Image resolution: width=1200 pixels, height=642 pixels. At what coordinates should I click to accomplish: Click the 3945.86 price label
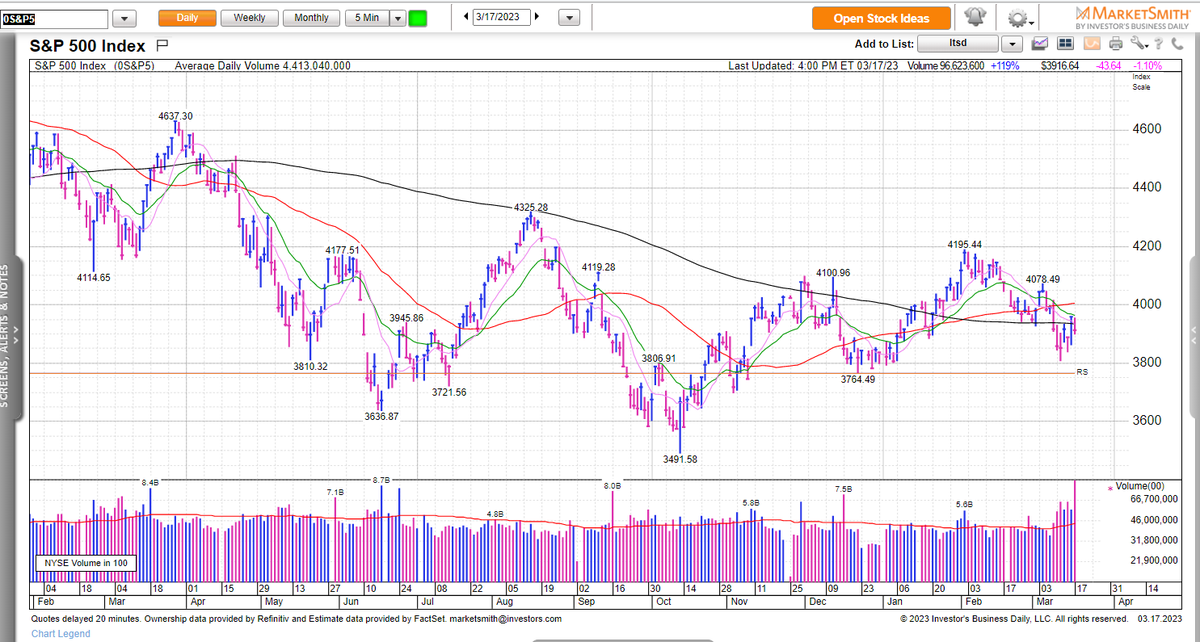tap(405, 317)
